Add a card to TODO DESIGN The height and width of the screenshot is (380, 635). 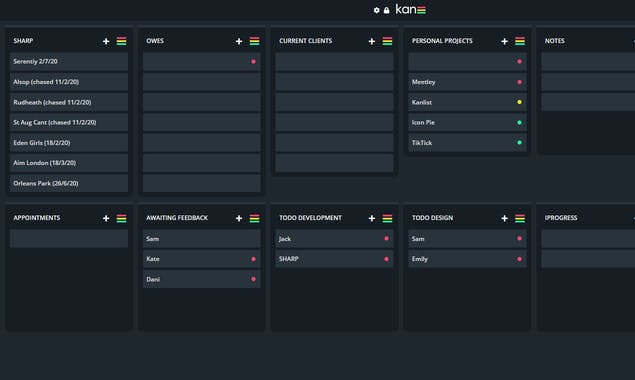click(x=504, y=218)
